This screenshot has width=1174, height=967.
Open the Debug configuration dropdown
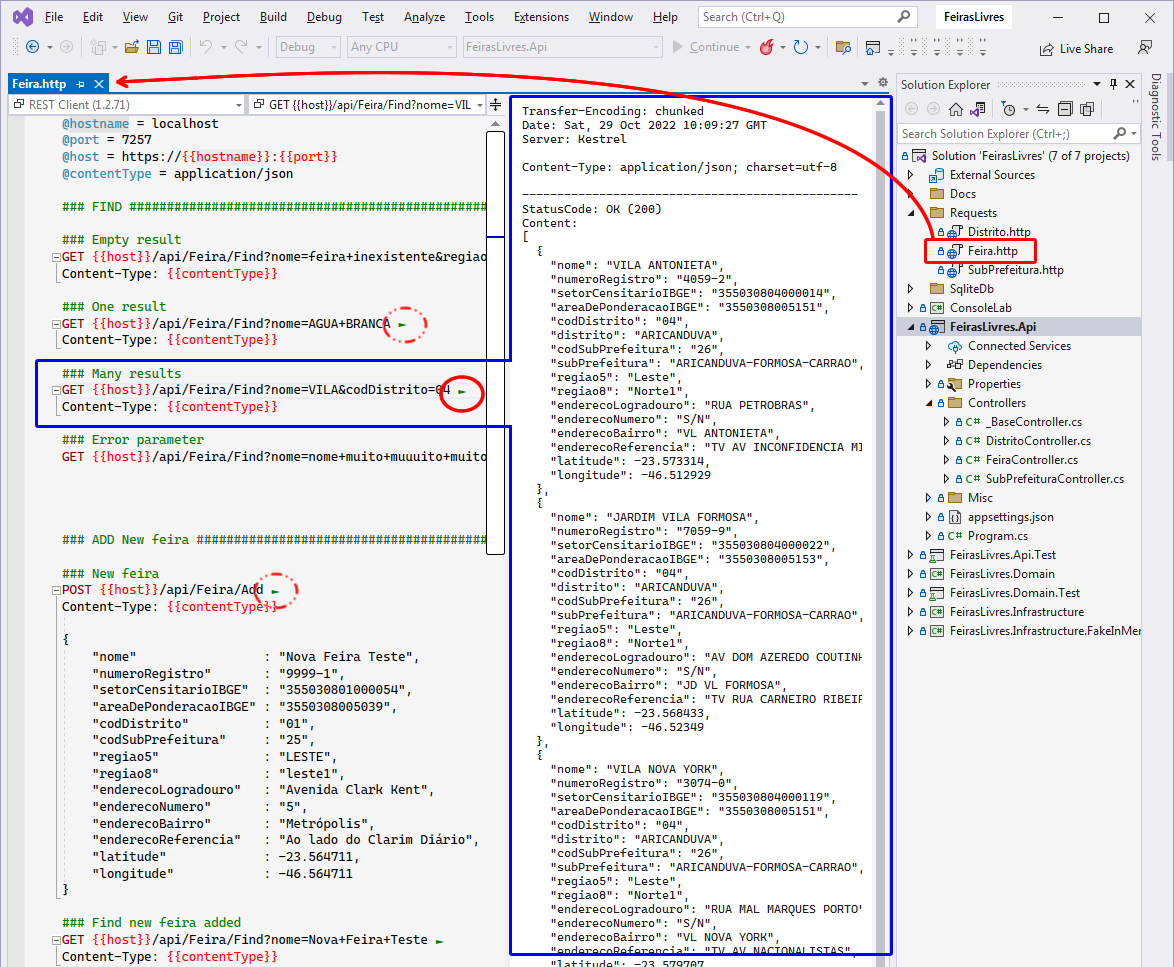(x=308, y=47)
